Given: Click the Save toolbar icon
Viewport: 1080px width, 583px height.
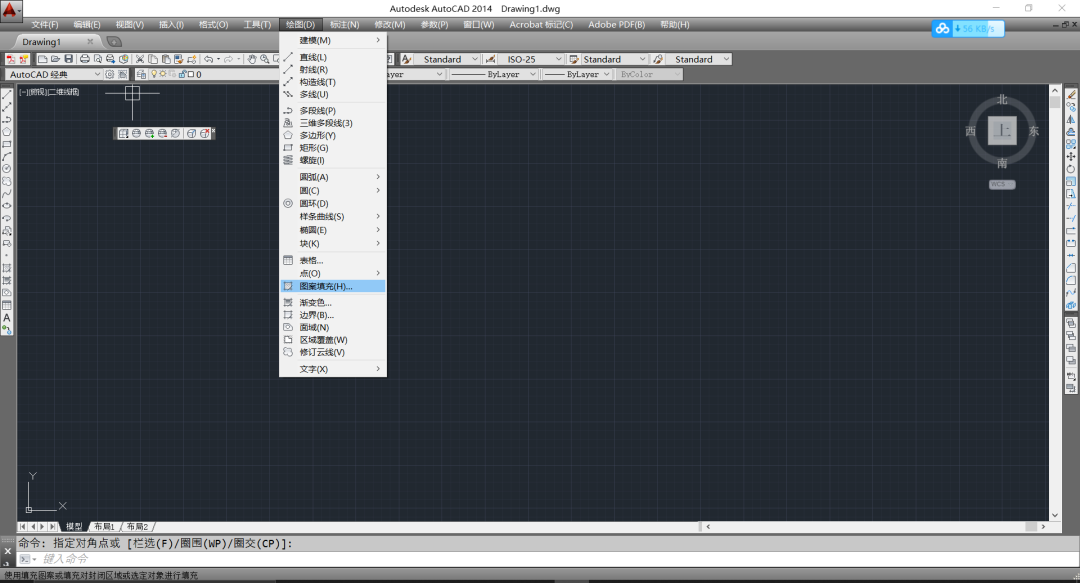Looking at the screenshot, I should tap(68, 59).
